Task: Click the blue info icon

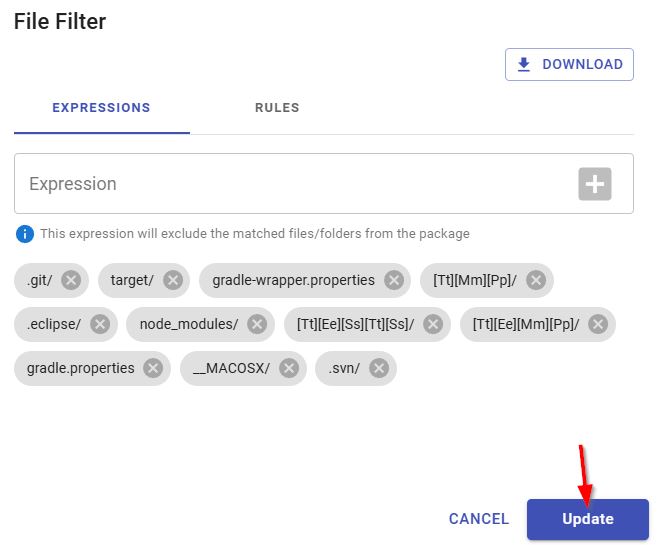Action: (x=24, y=234)
